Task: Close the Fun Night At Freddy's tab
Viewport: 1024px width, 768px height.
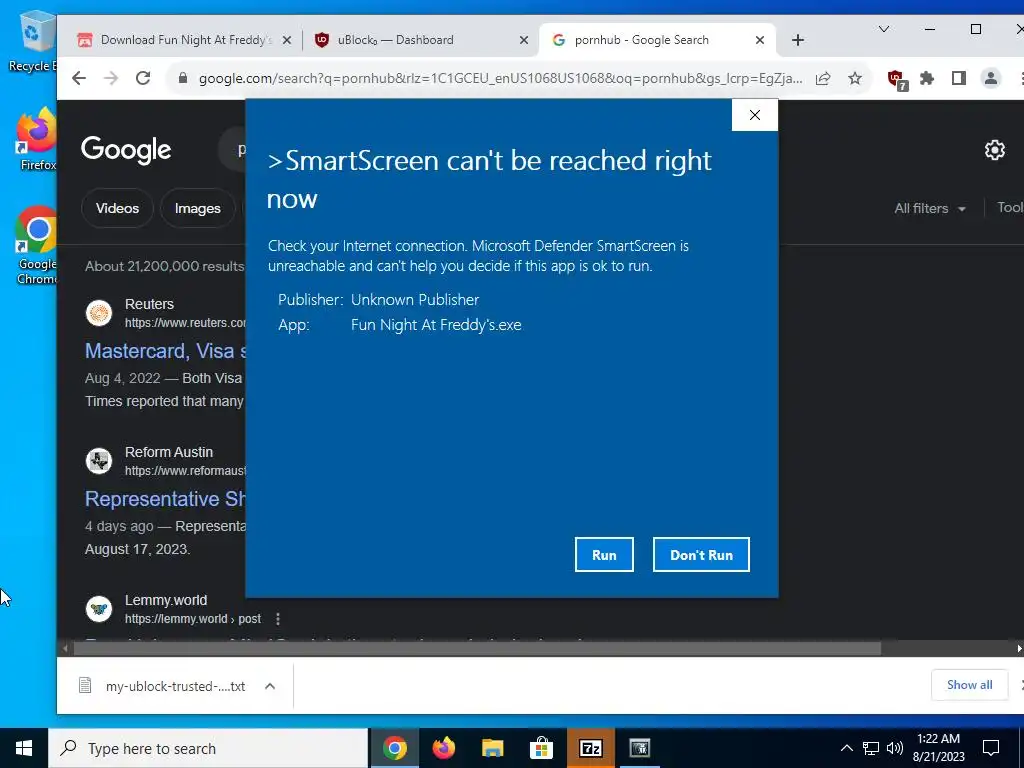Action: point(287,40)
